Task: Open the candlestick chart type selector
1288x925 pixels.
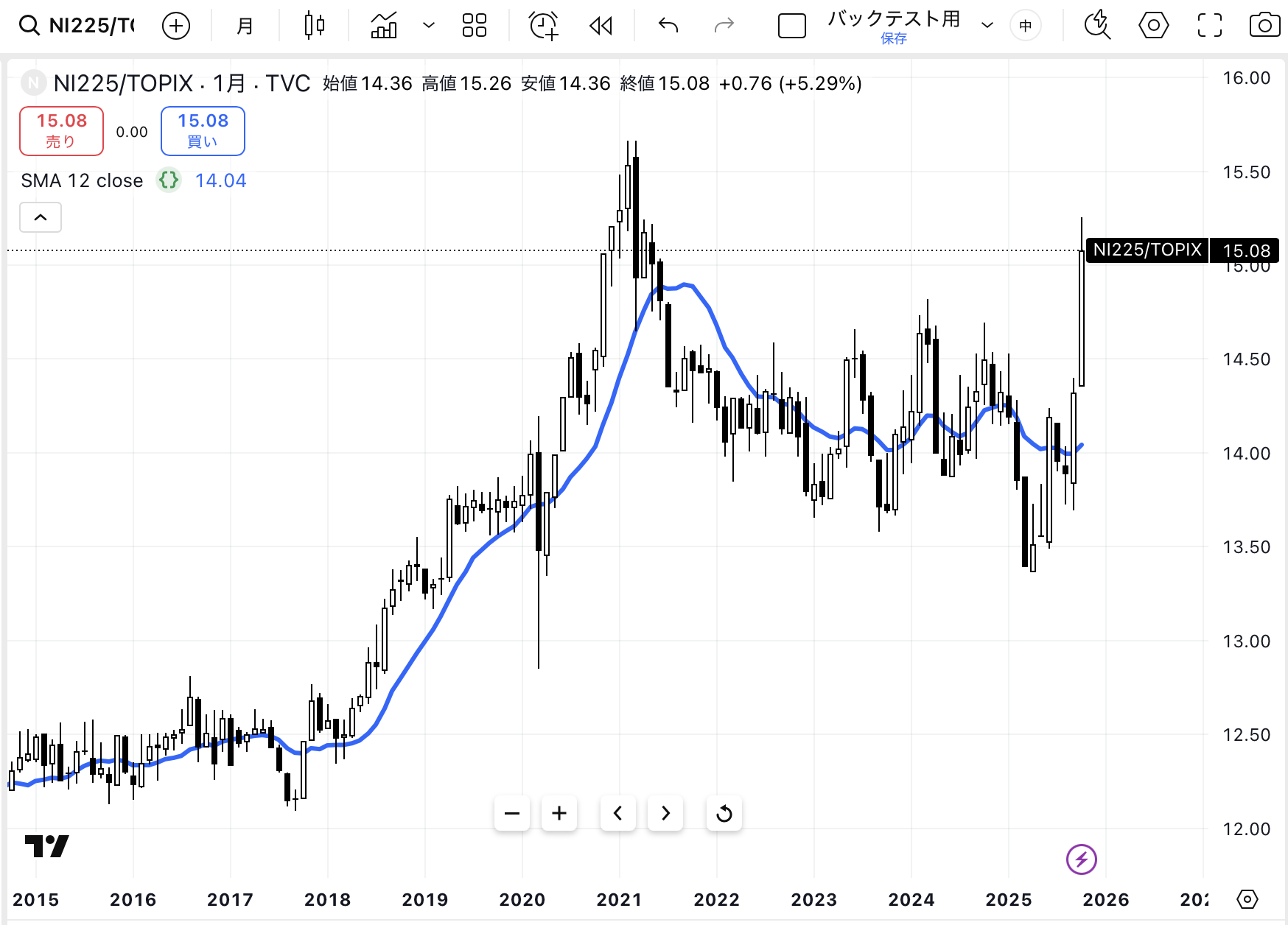Action: point(315,26)
